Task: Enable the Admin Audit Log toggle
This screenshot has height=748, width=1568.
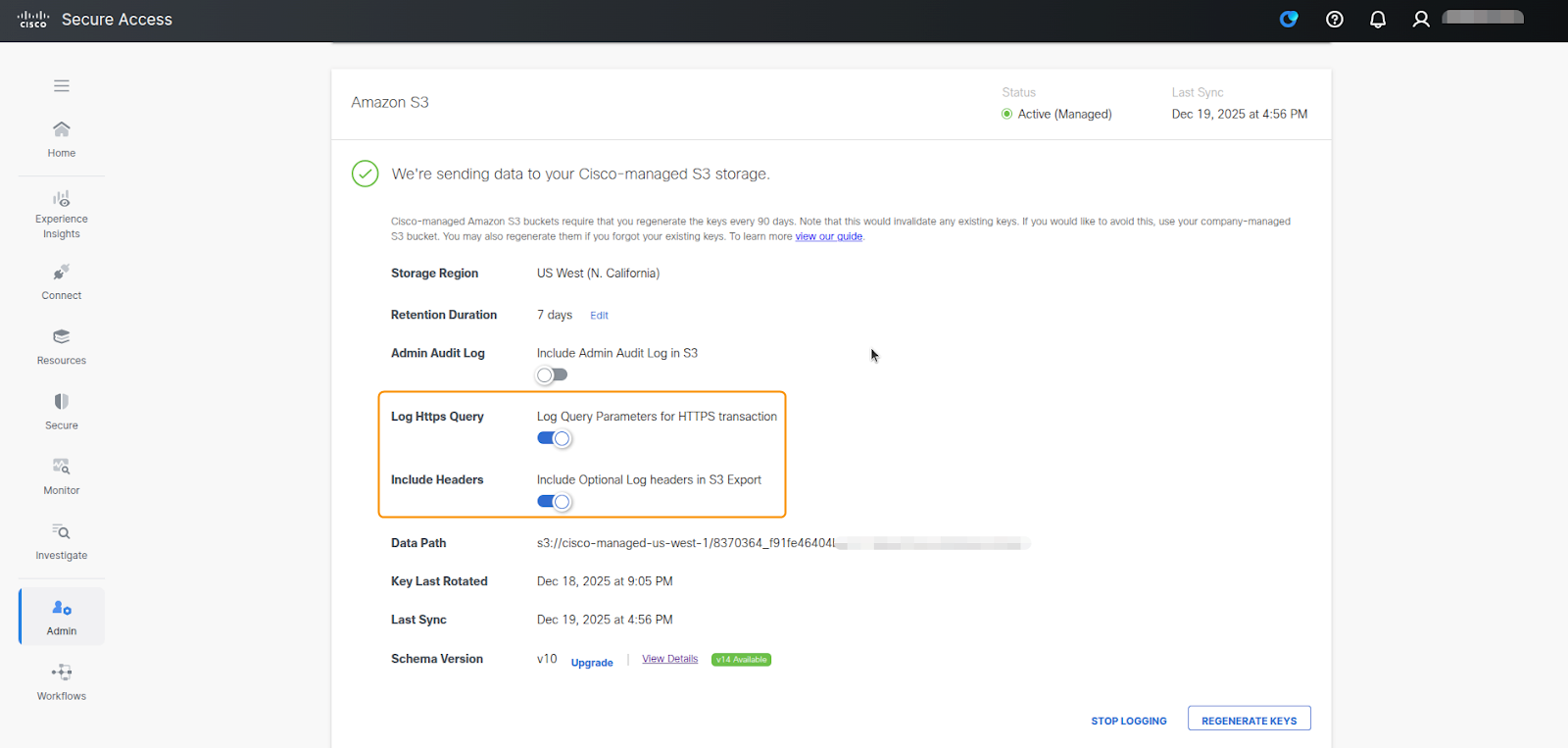Action: (x=552, y=375)
